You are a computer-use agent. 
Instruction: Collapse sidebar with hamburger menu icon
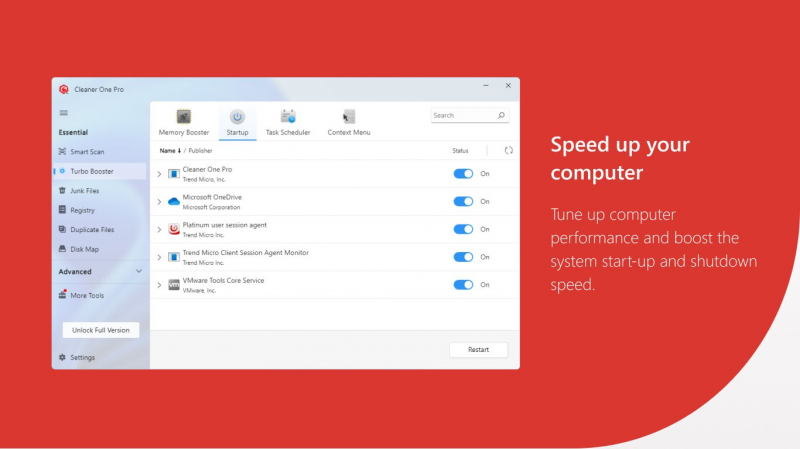coord(64,113)
